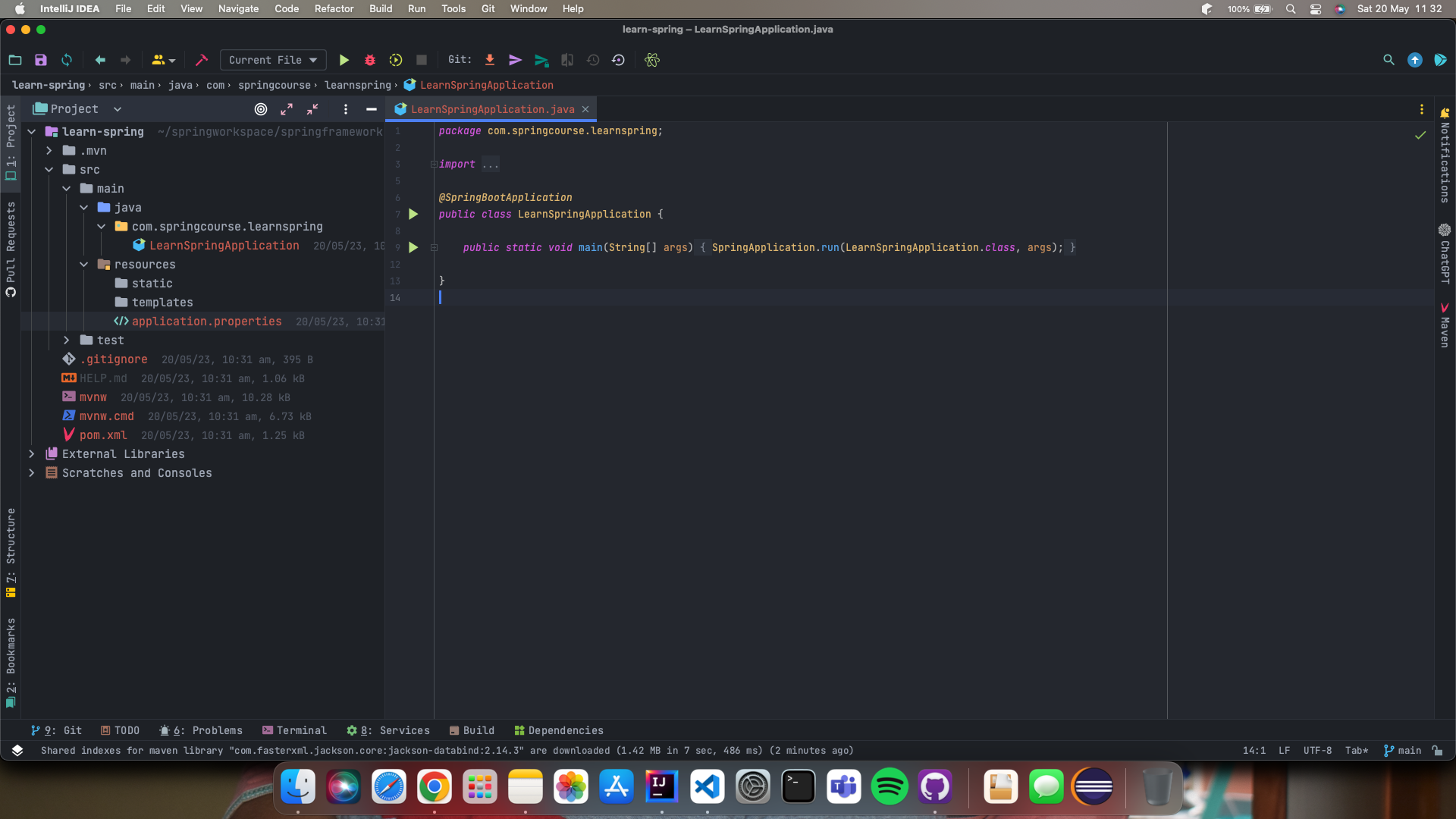The image size is (1456, 819).
Task: Click the Stop square icon
Action: pyautogui.click(x=422, y=60)
